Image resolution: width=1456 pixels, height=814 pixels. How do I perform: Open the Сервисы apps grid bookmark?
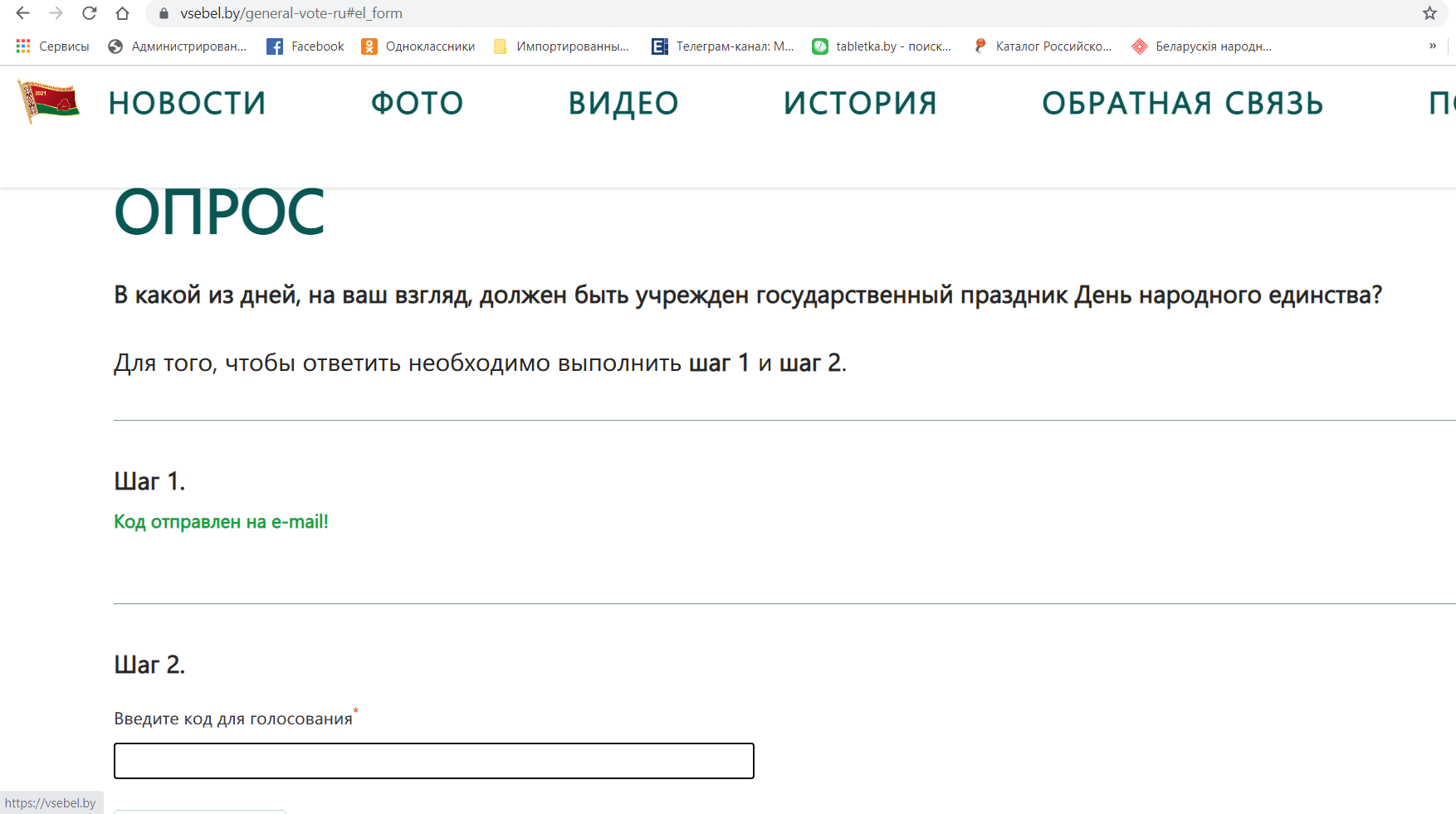(x=52, y=46)
